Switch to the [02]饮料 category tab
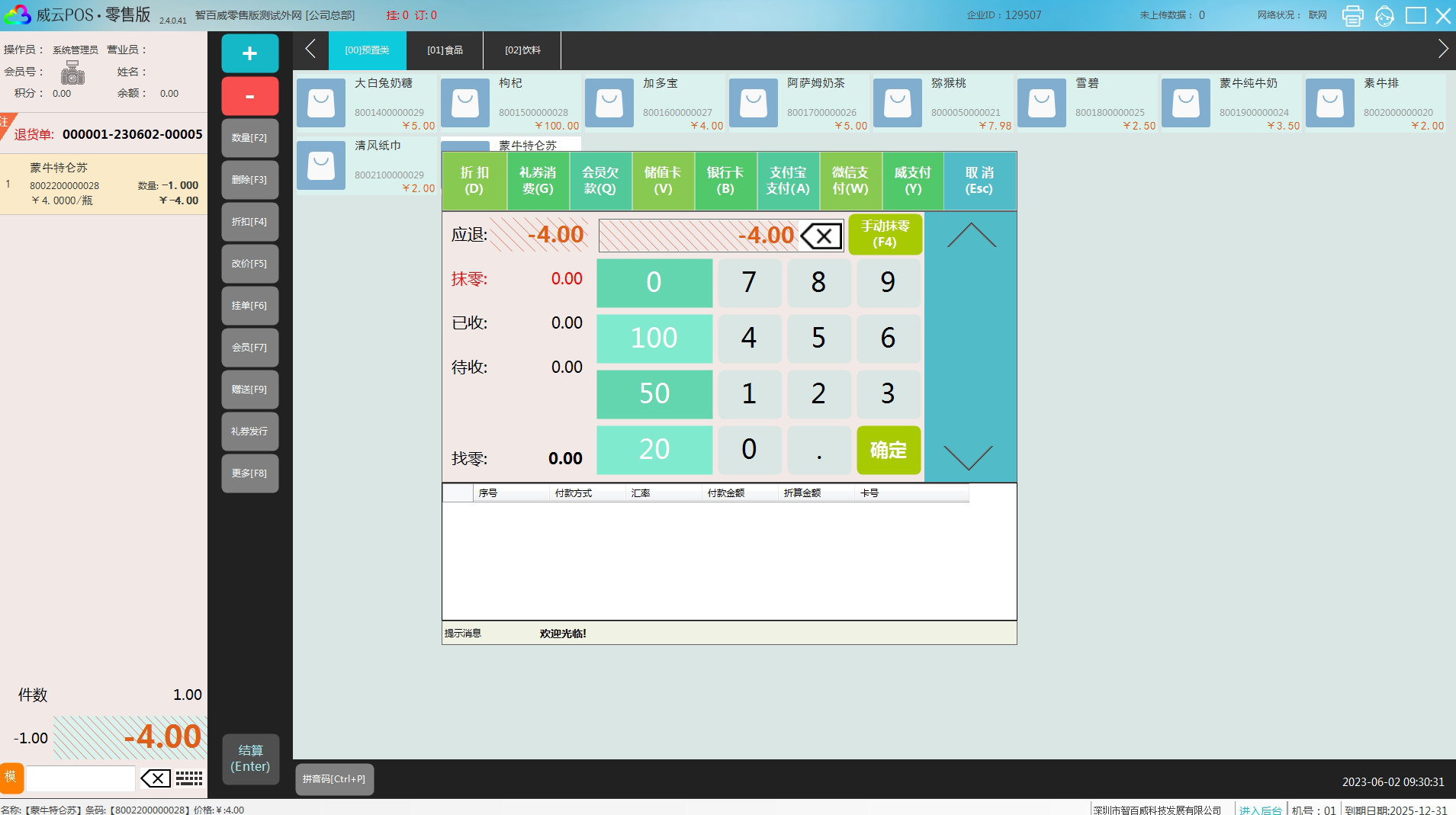 [522, 50]
